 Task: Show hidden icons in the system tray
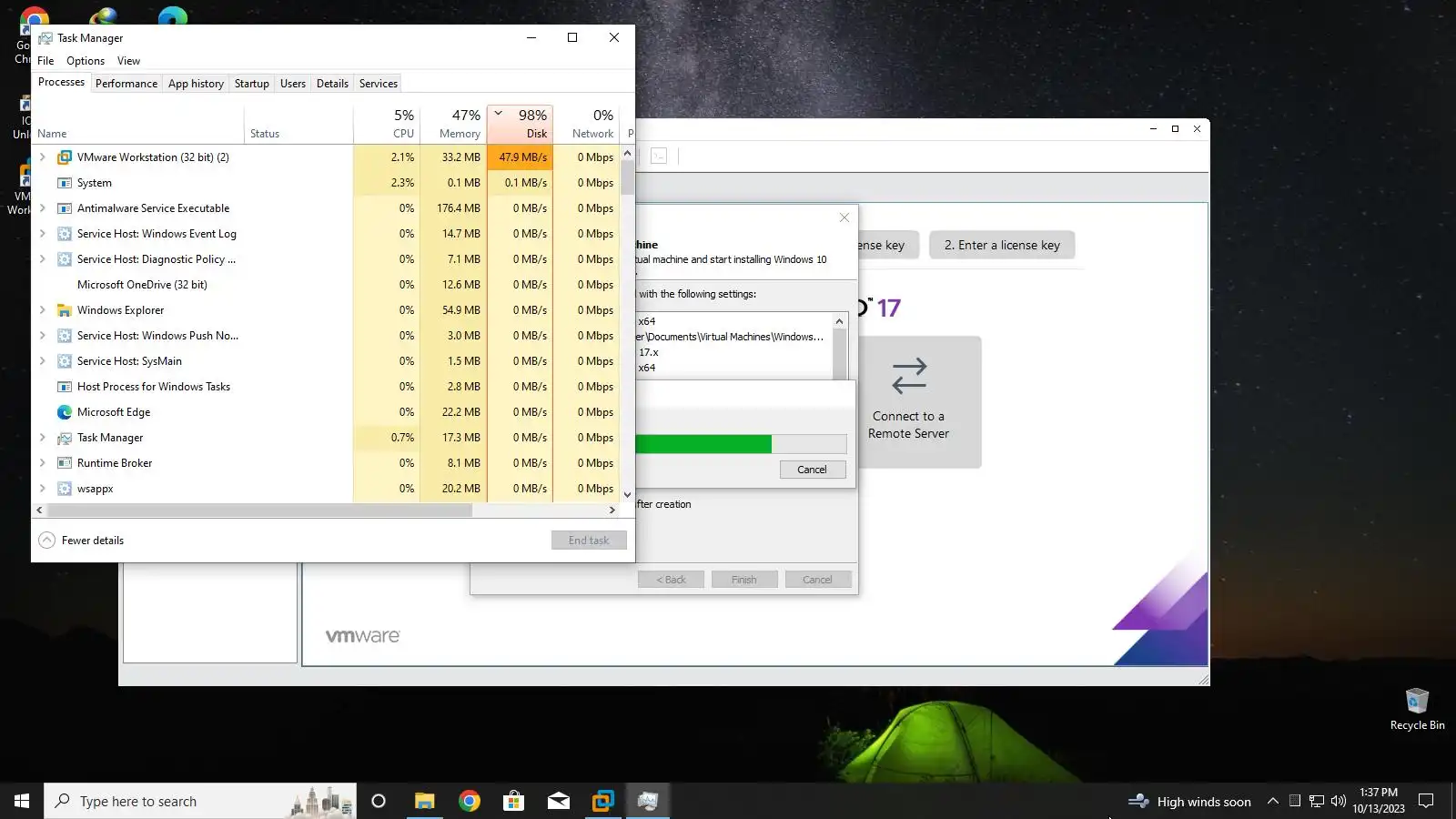tap(1273, 801)
